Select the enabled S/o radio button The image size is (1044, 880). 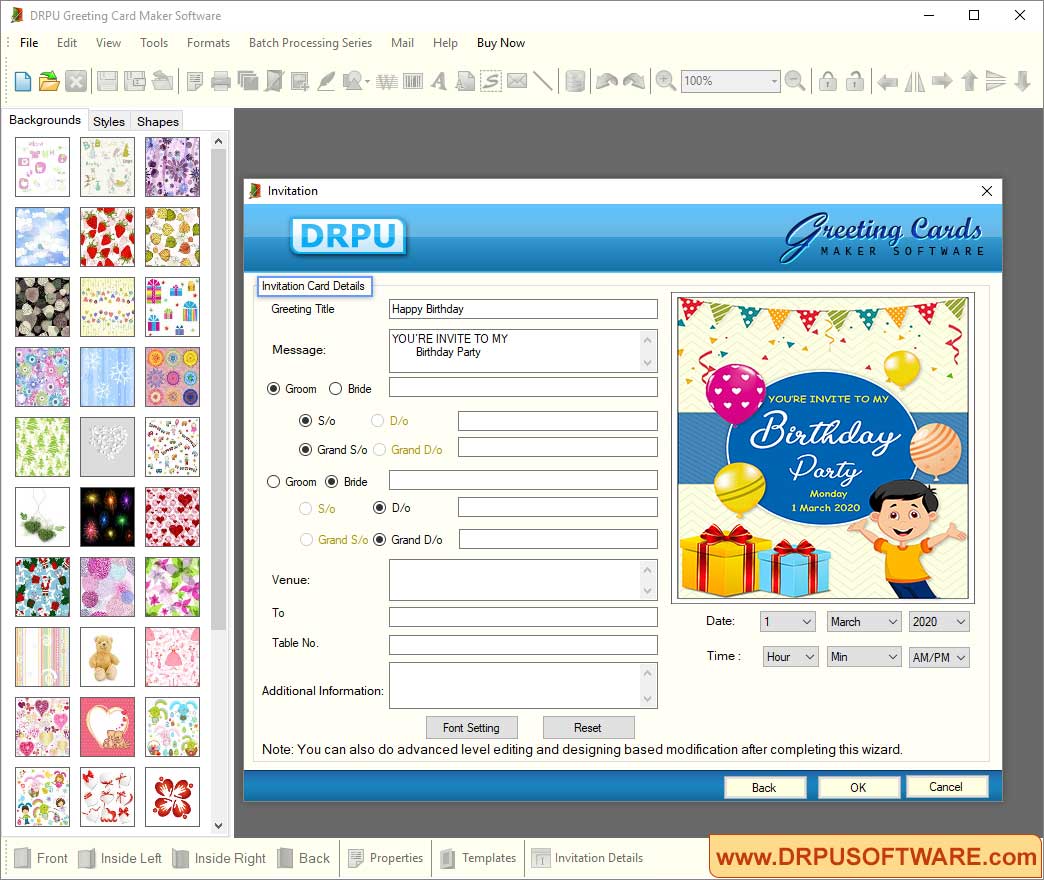(305, 421)
